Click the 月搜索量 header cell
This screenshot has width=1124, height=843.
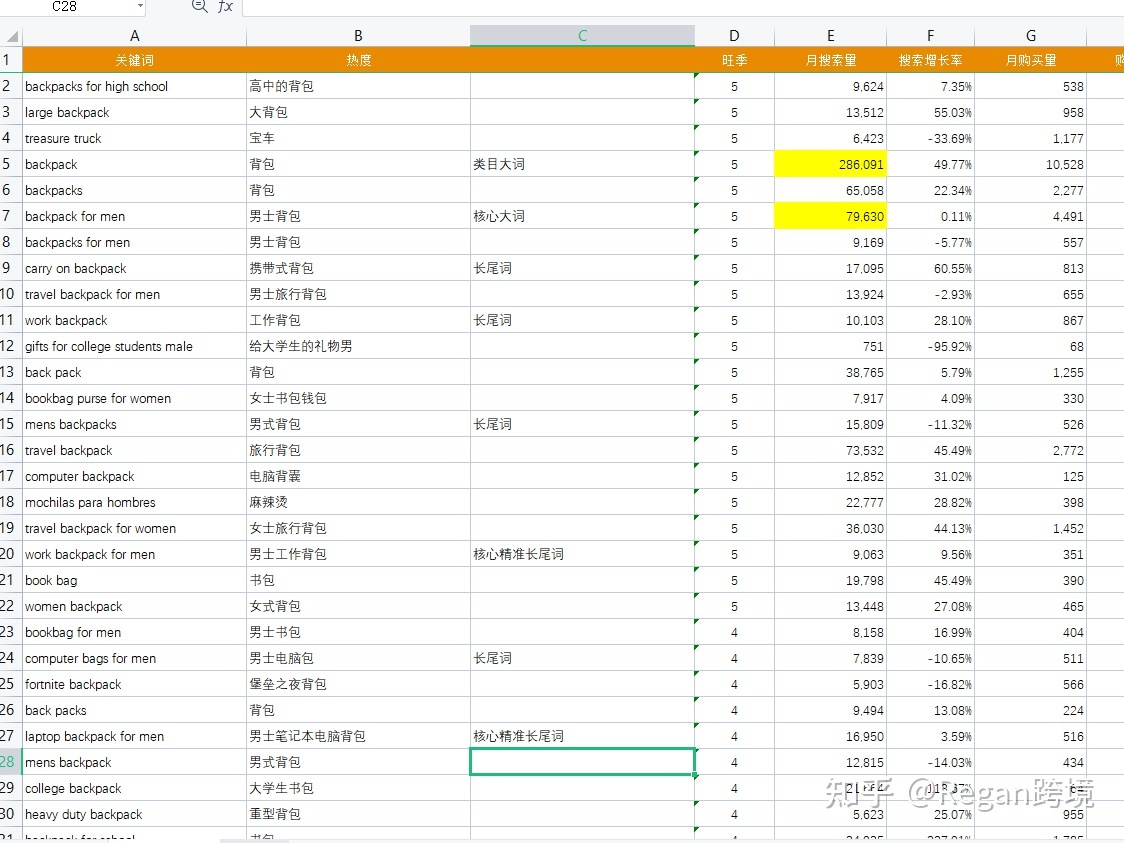[x=830, y=60]
